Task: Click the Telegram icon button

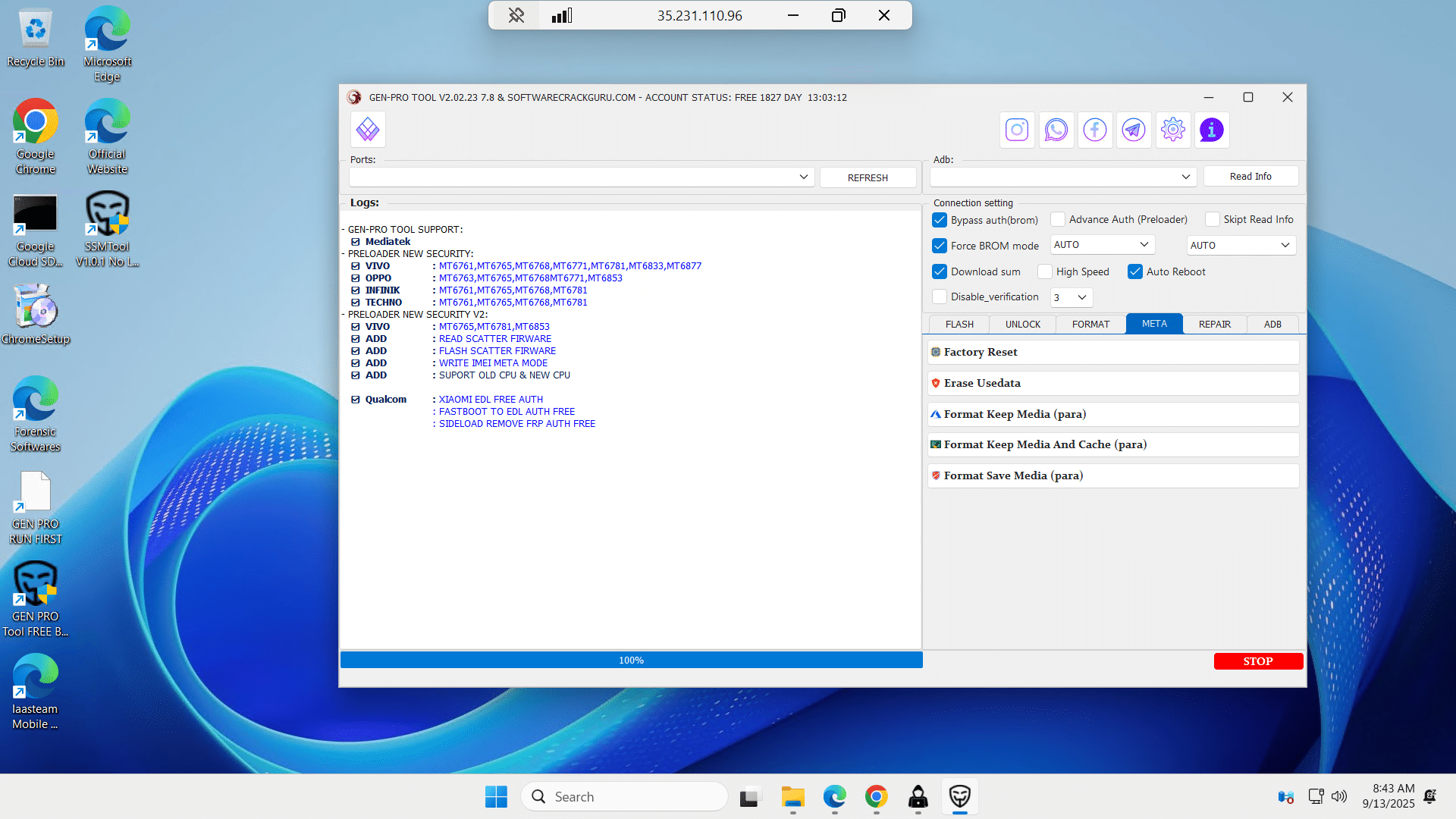Action: [x=1134, y=130]
